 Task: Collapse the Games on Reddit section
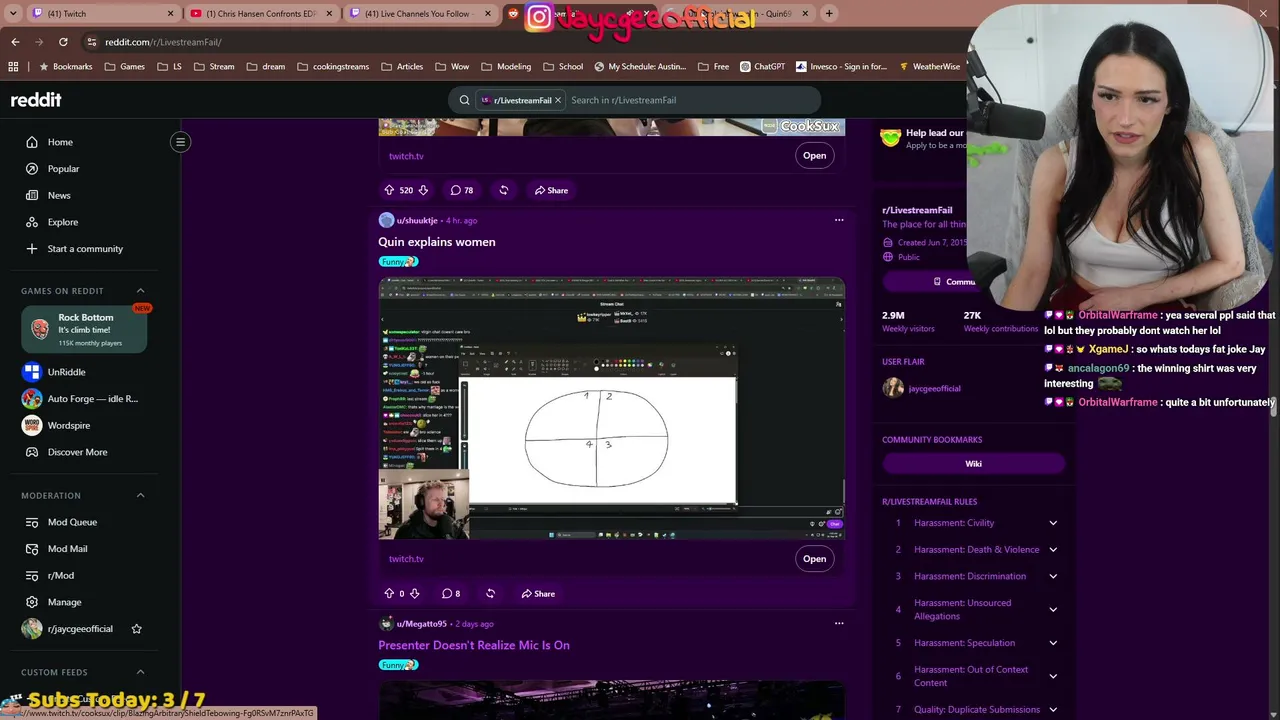pos(140,291)
